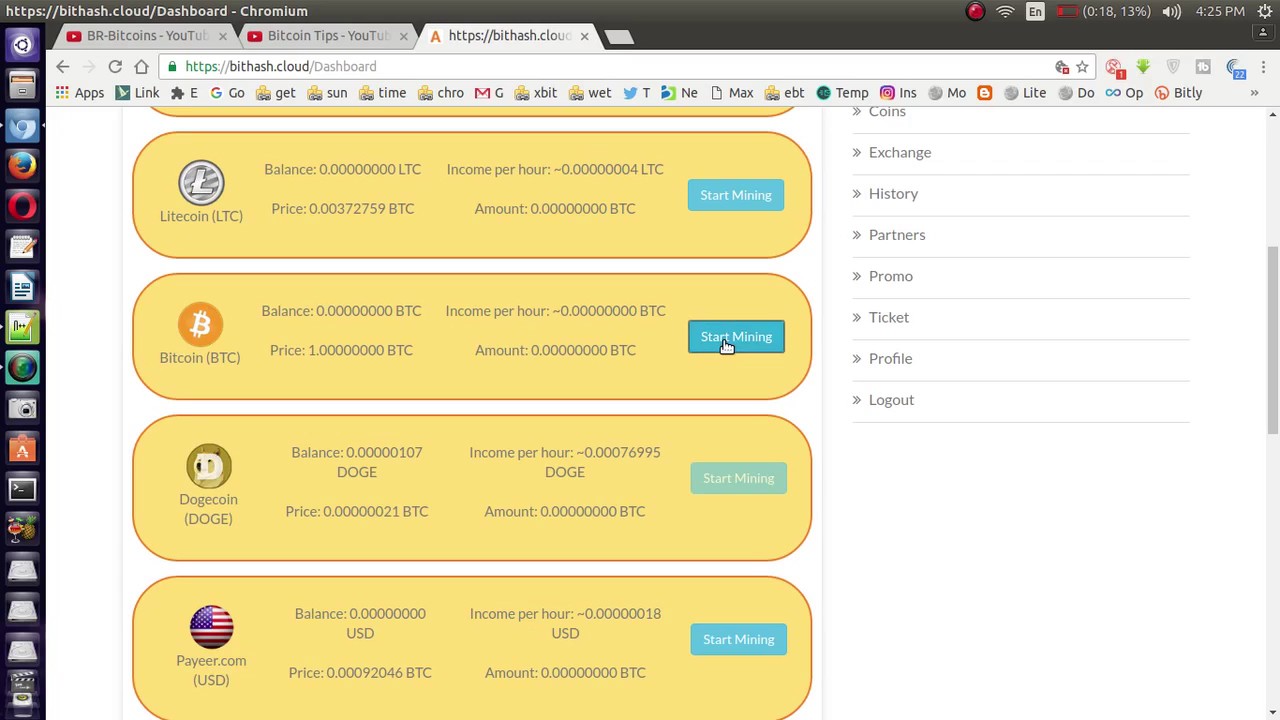Open the time bookmark folder
Viewport: 1280px width, 720px height.
point(382,93)
